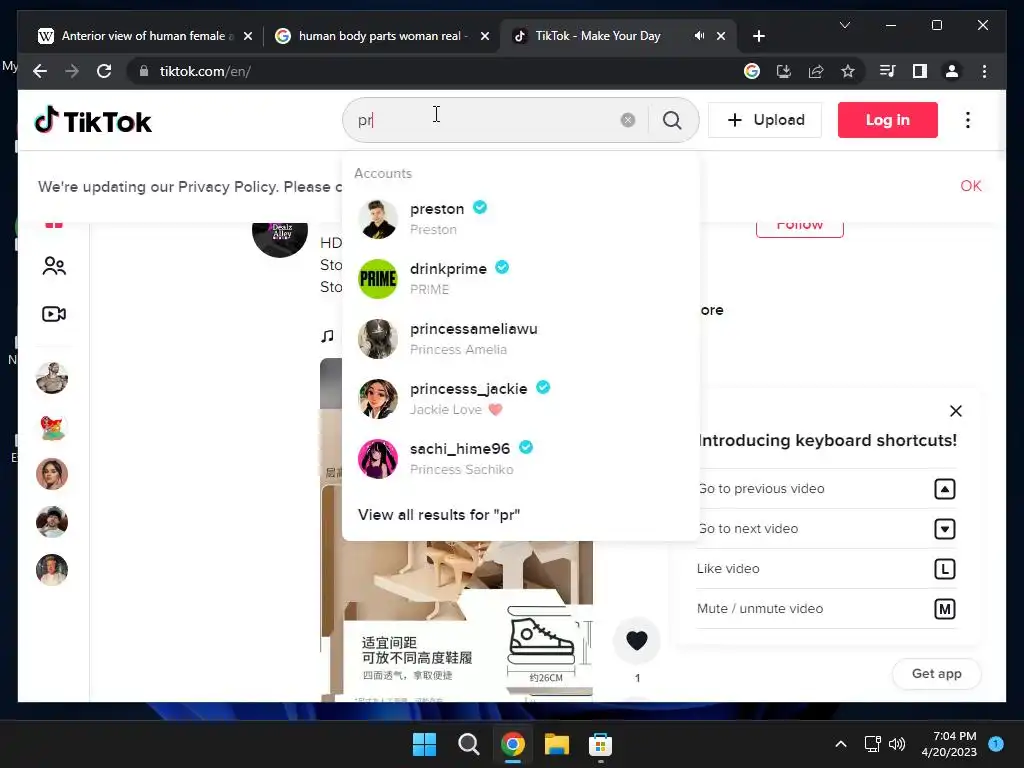
Task: Open Windows taskbar search
Action: [468, 744]
